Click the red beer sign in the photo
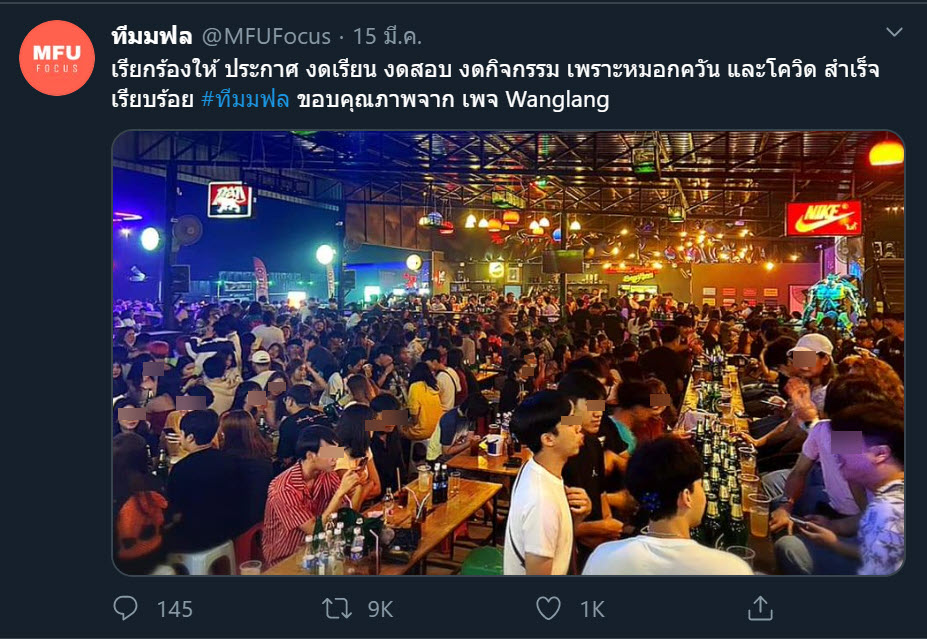 point(229,200)
